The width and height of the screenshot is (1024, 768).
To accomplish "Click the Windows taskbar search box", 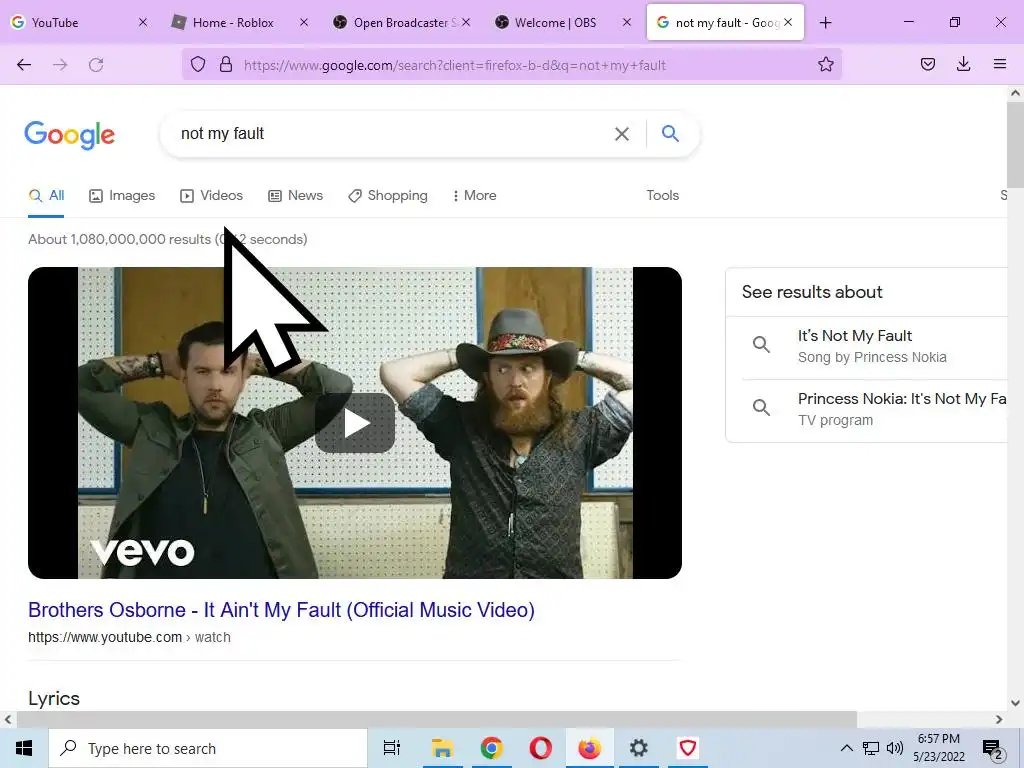I will pyautogui.click(x=208, y=748).
